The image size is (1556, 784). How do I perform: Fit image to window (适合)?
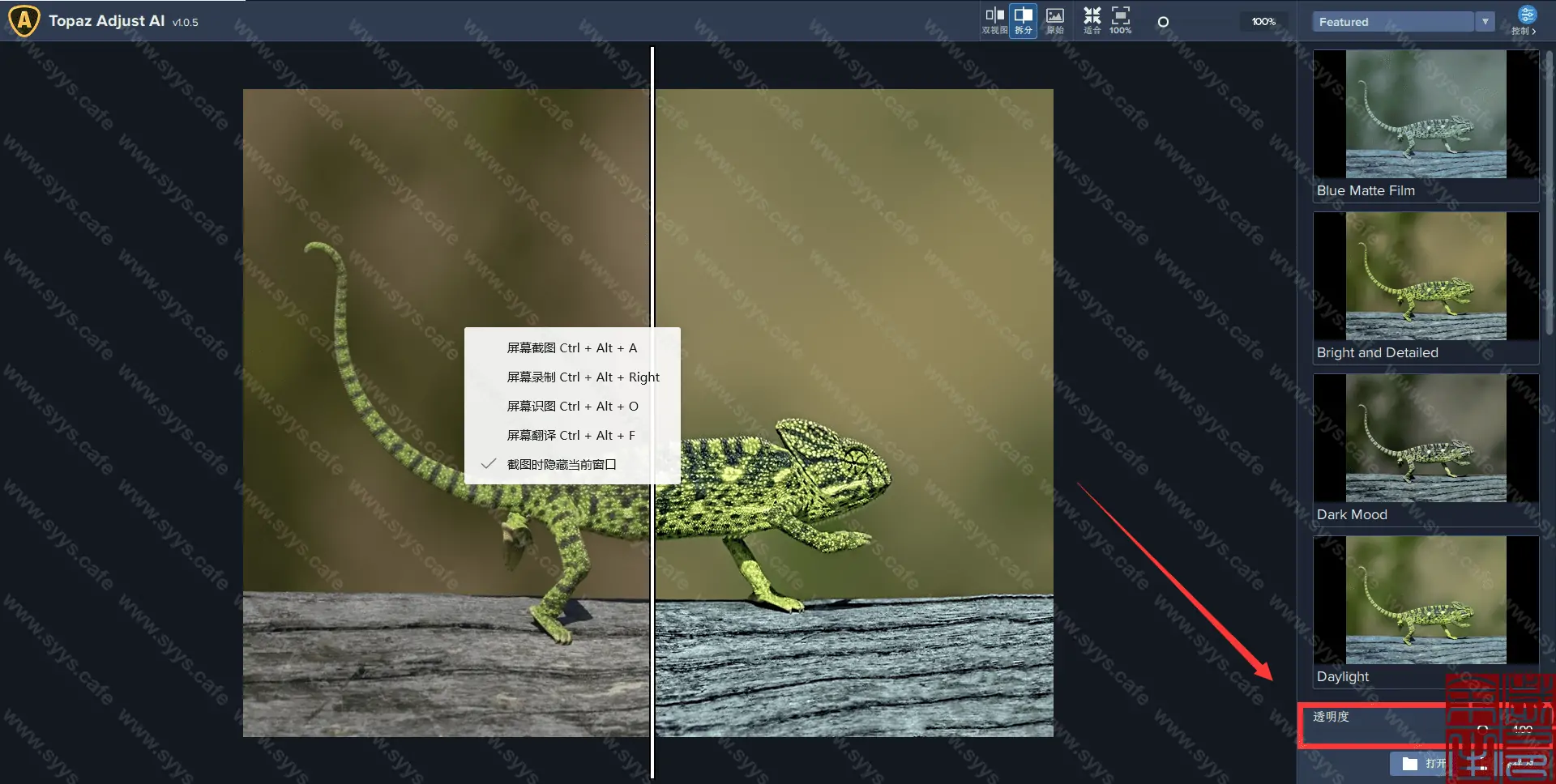pyautogui.click(x=1092, y=21)
